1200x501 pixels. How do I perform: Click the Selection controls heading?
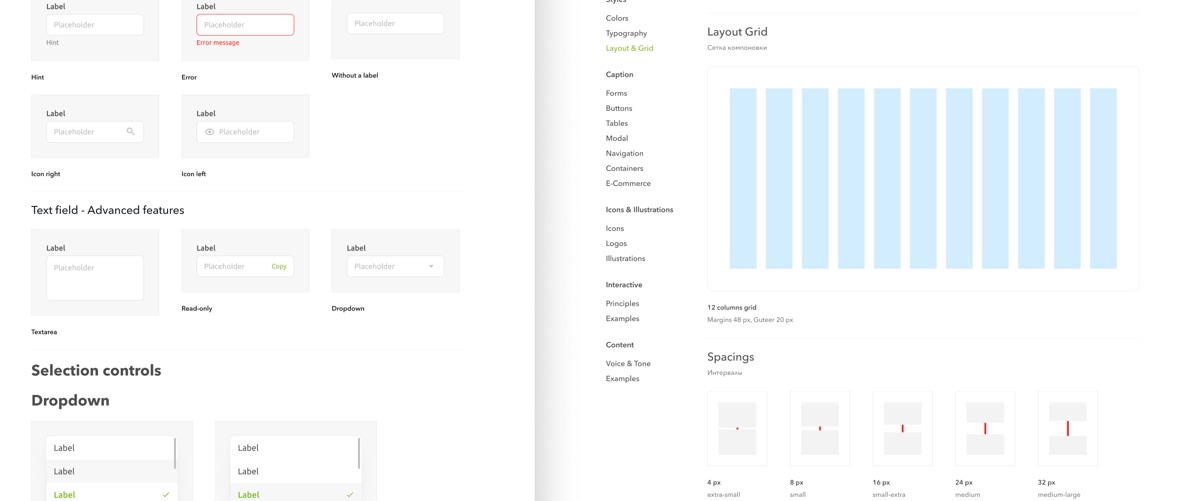pyautogui.click(x=96, y=370)
